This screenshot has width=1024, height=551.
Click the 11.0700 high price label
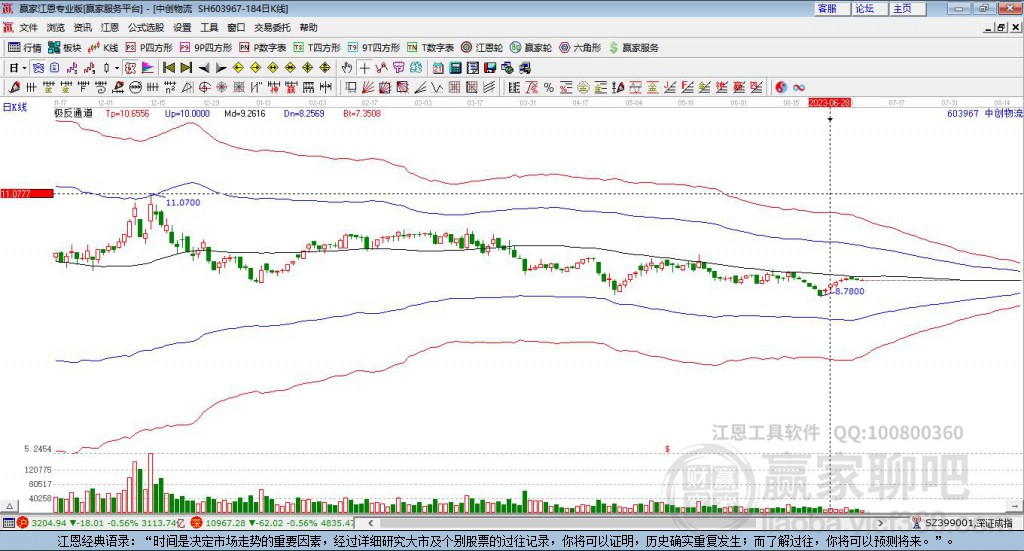click(x=183, y=202)
